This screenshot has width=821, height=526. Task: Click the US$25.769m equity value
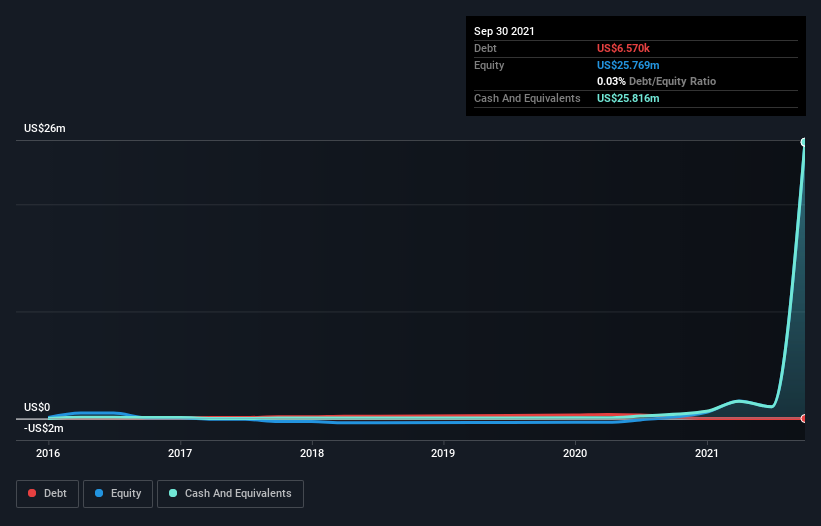click(628, 65)
